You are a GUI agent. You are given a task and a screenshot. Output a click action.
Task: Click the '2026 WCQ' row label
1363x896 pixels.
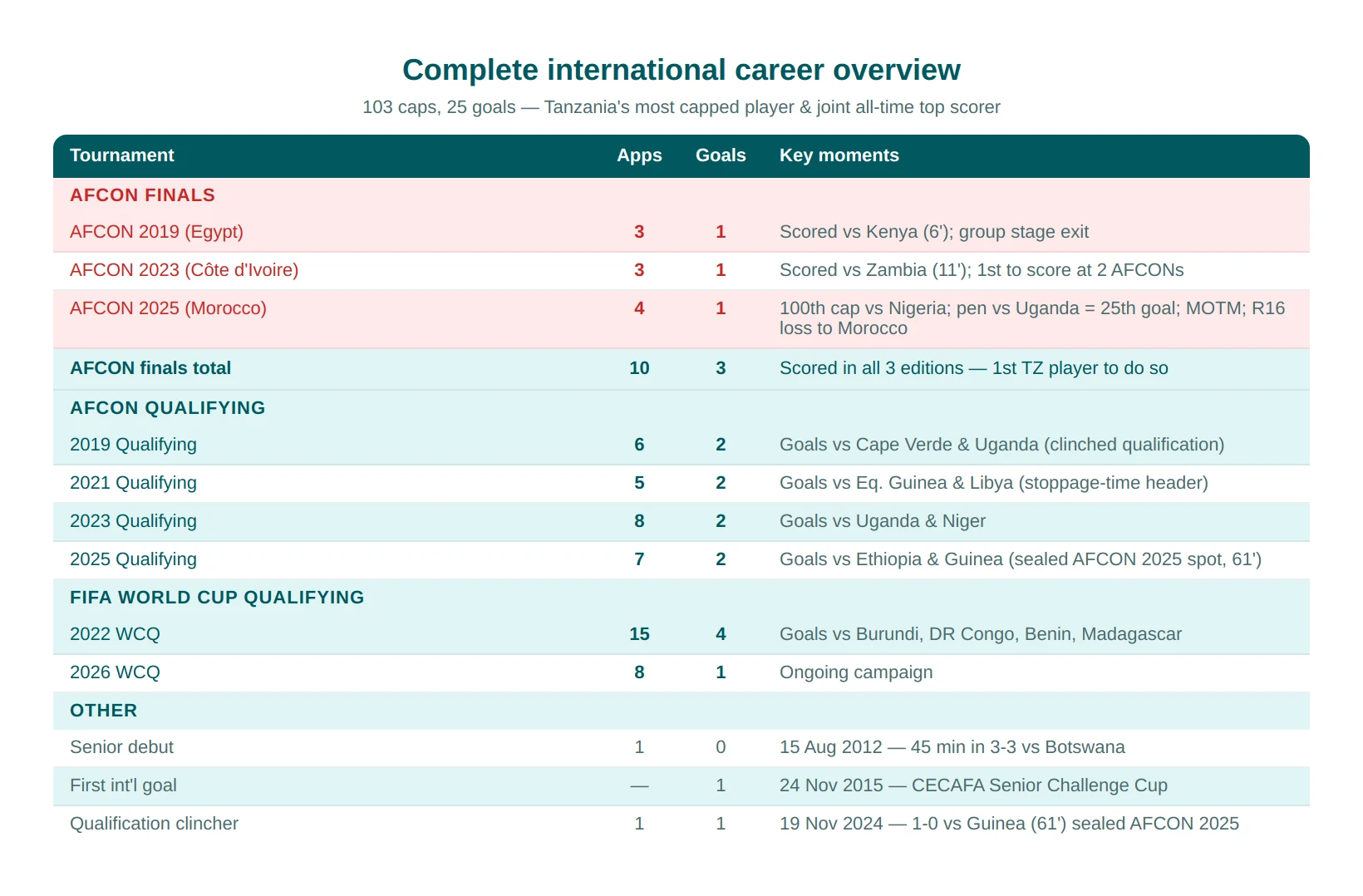tap(115, 672)
